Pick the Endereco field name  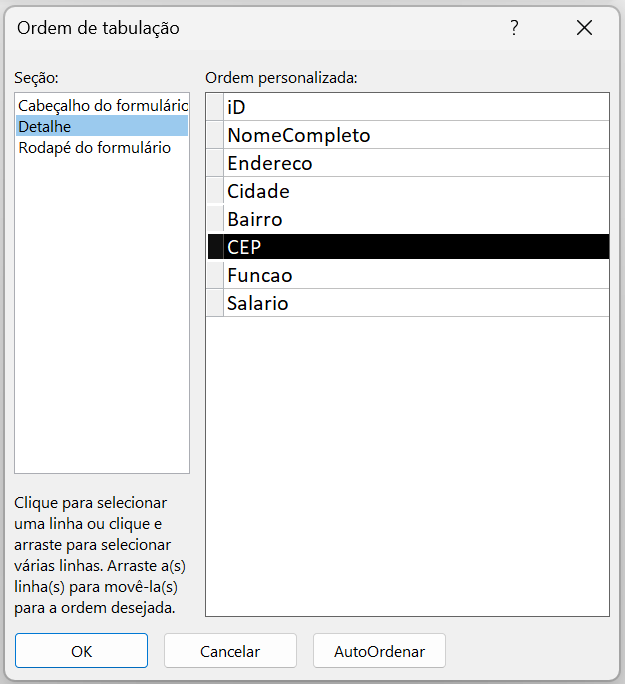(x=269, y=163)
